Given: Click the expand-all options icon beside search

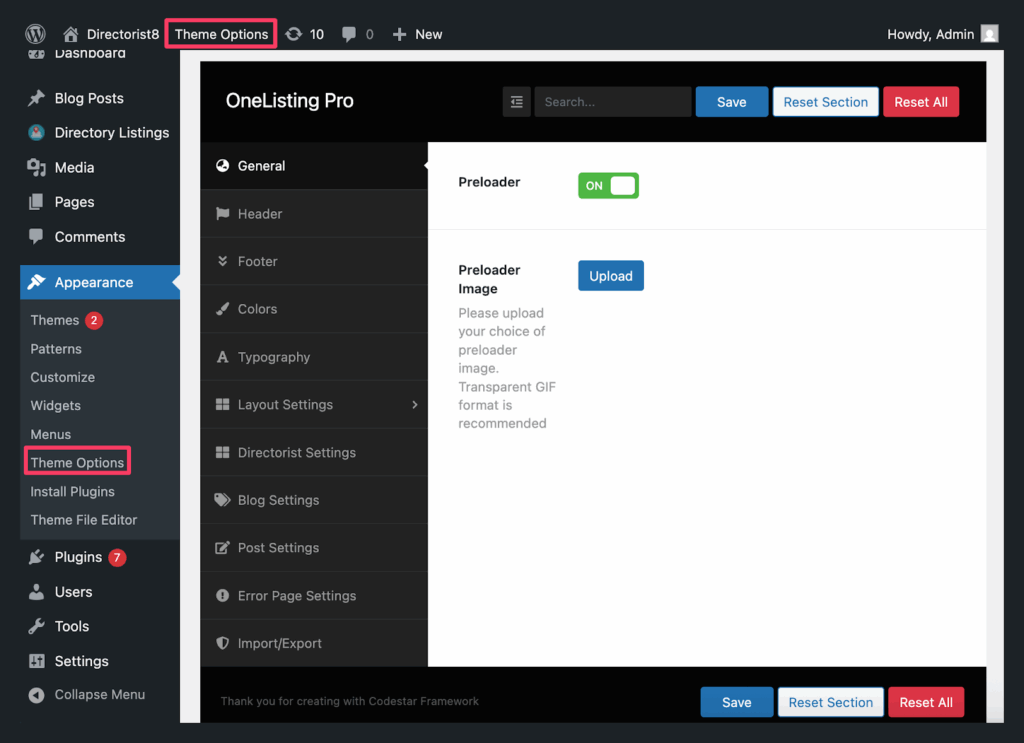Looking at the screenshot, I should (x=516, y=102).
